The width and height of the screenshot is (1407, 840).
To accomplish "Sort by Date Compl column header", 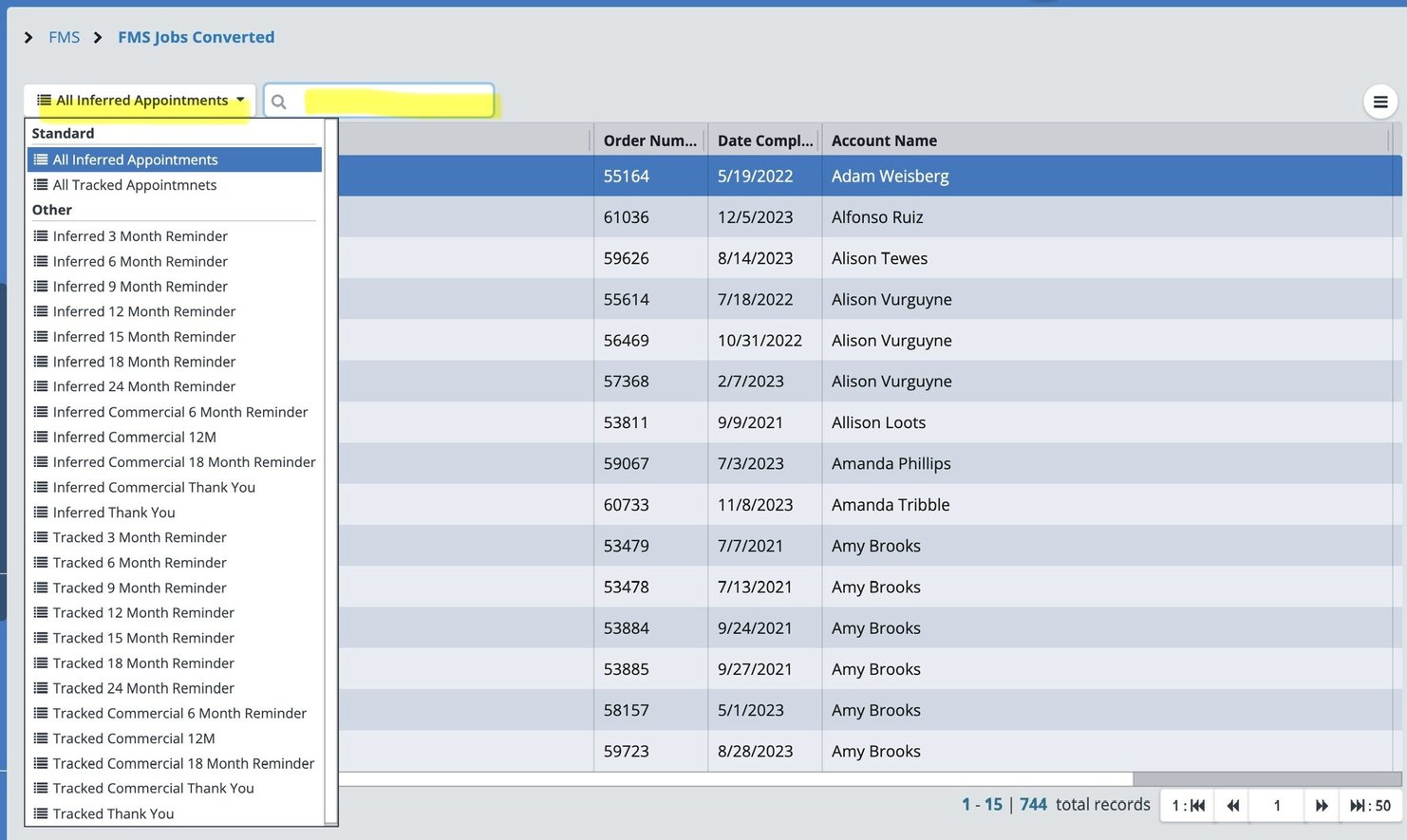I will click(764, 140).
